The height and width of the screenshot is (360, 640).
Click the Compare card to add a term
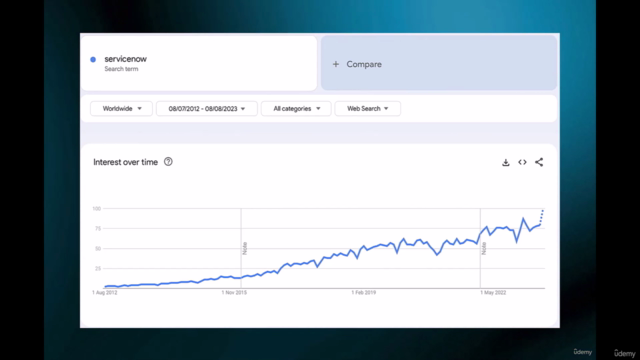coord(439,63)
